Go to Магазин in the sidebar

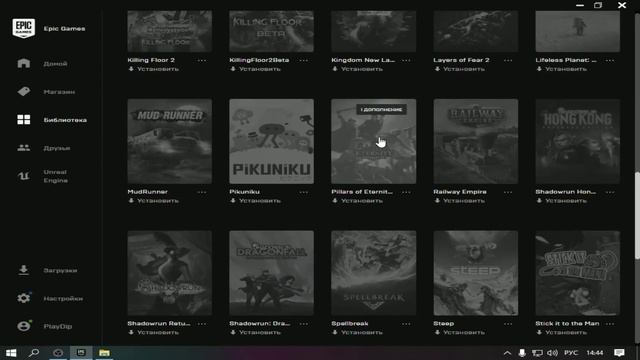(59, 92)
